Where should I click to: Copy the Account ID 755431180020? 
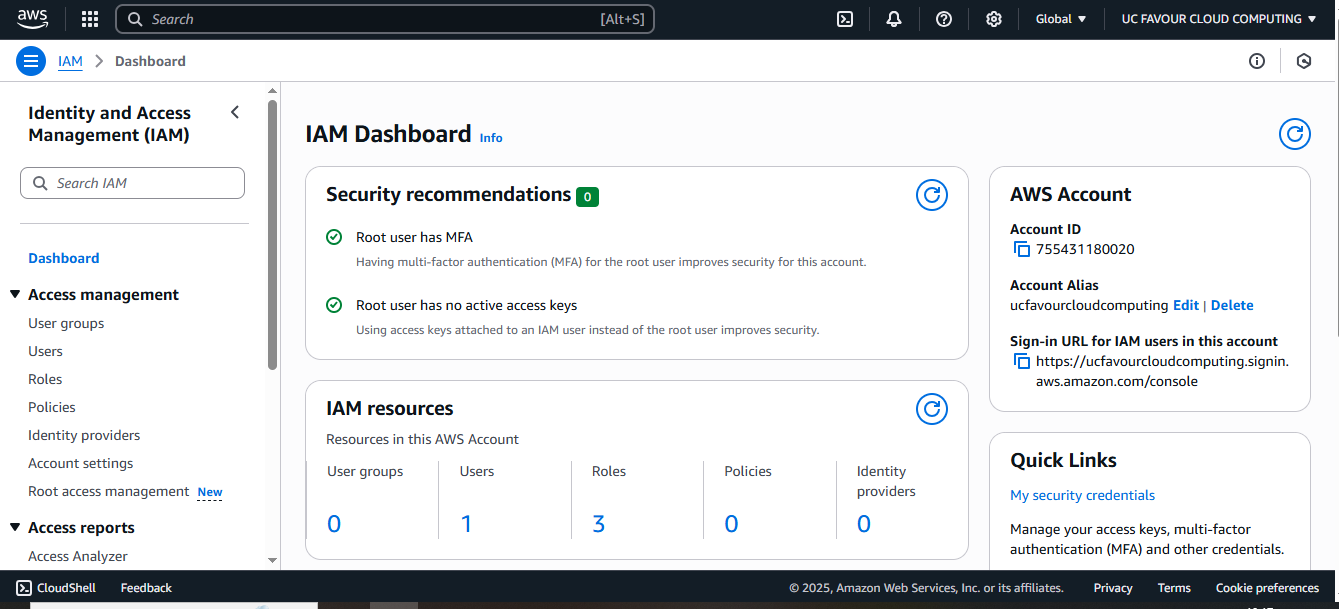(x=1021, y=249)
